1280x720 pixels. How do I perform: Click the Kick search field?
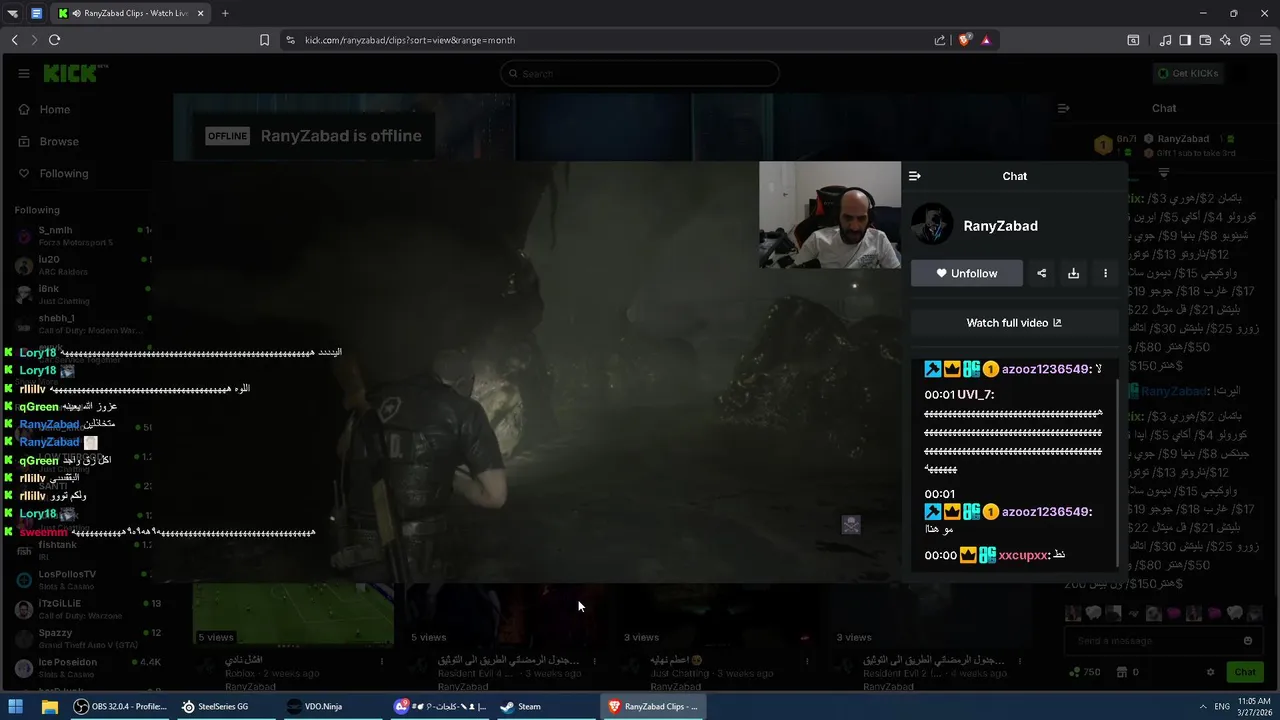pyautogui.click(x=640, y=73)
